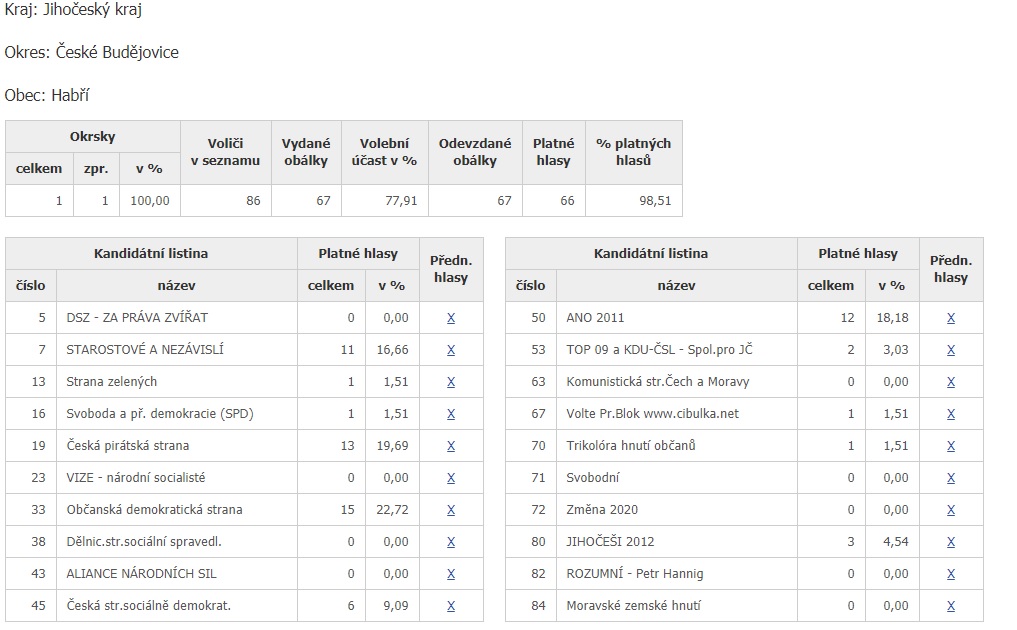Select percentage 18,18 for ANO 2011
This screenshot has height=630, width=1017.
pyautogui.click(x=892, y=318)
